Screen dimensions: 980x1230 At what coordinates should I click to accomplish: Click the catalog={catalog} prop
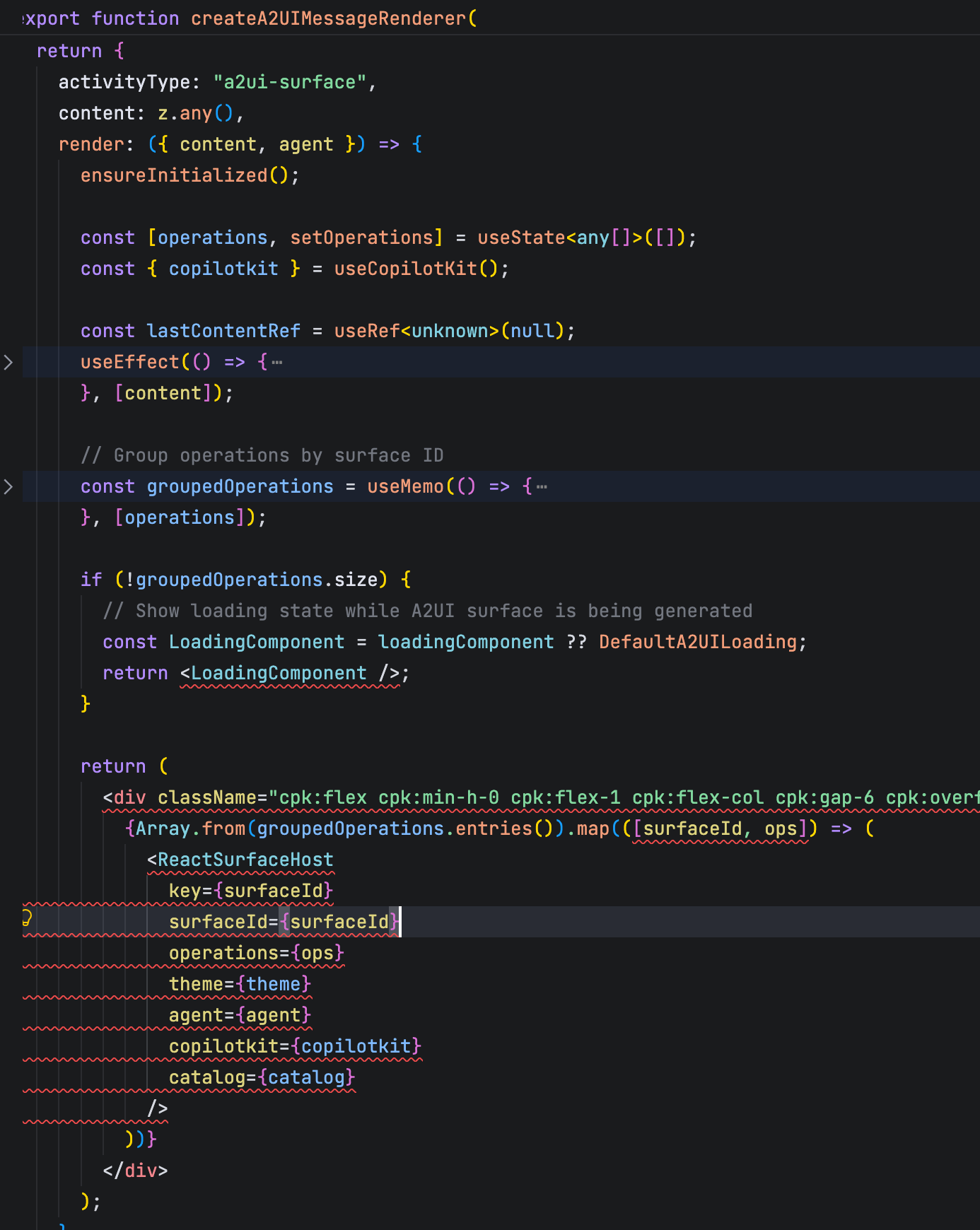pyautogui.click(x=262, y=1078)
